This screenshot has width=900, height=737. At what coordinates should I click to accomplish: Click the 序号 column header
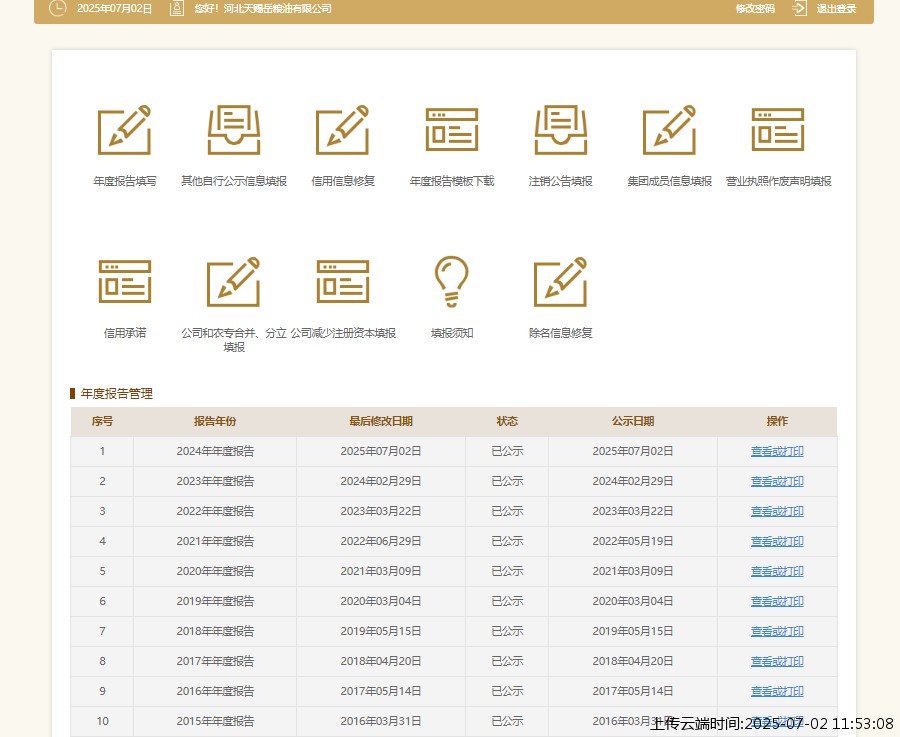coord(102,421)
